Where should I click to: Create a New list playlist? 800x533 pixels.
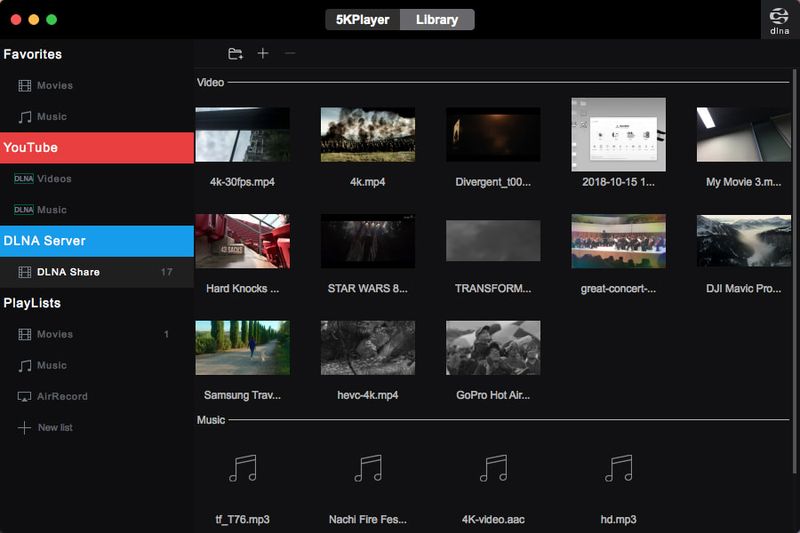click(x=97, y=427)
